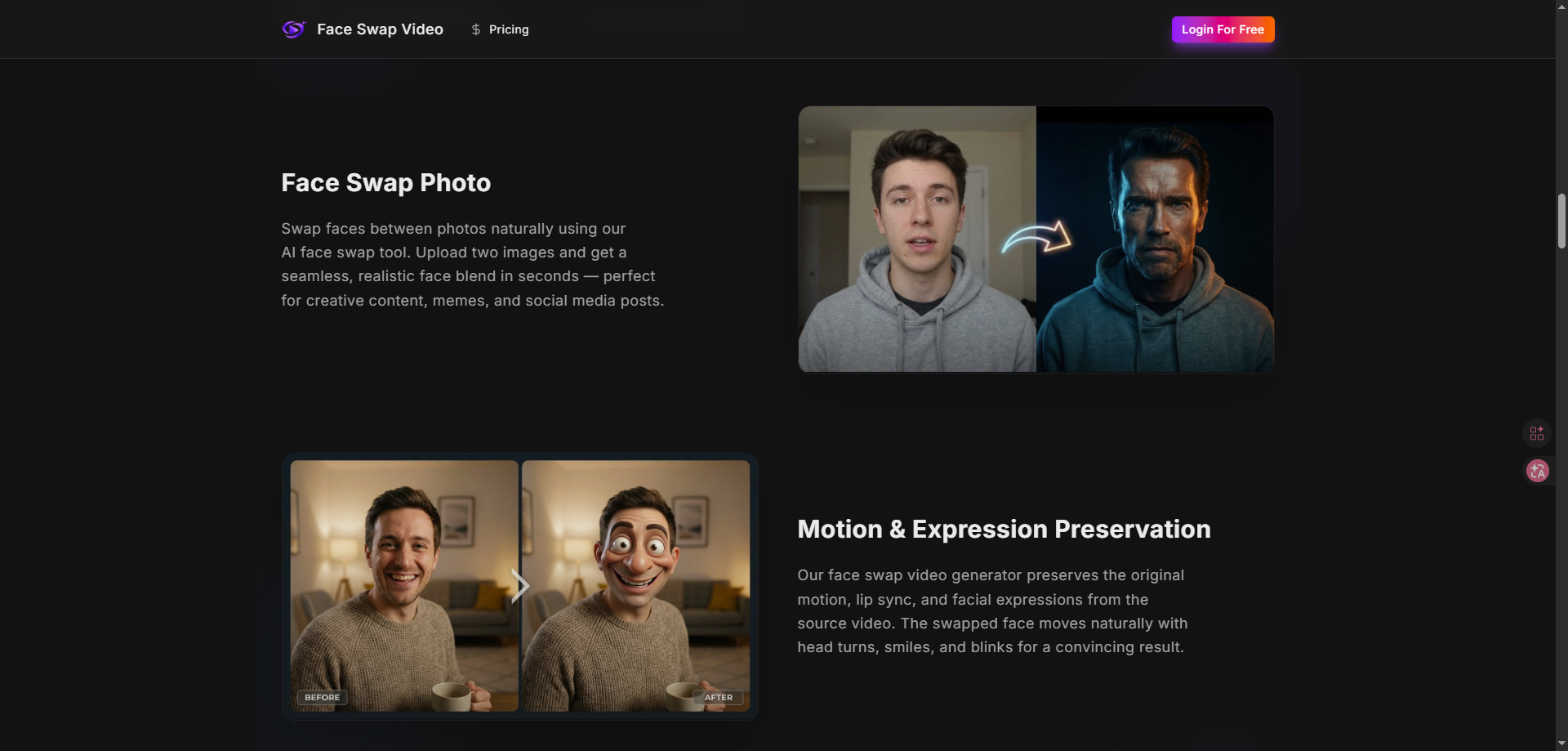Select the dollar sign icon beside Pricing
The width and height of the screenshot is (1568, 751).
(476, 29)
